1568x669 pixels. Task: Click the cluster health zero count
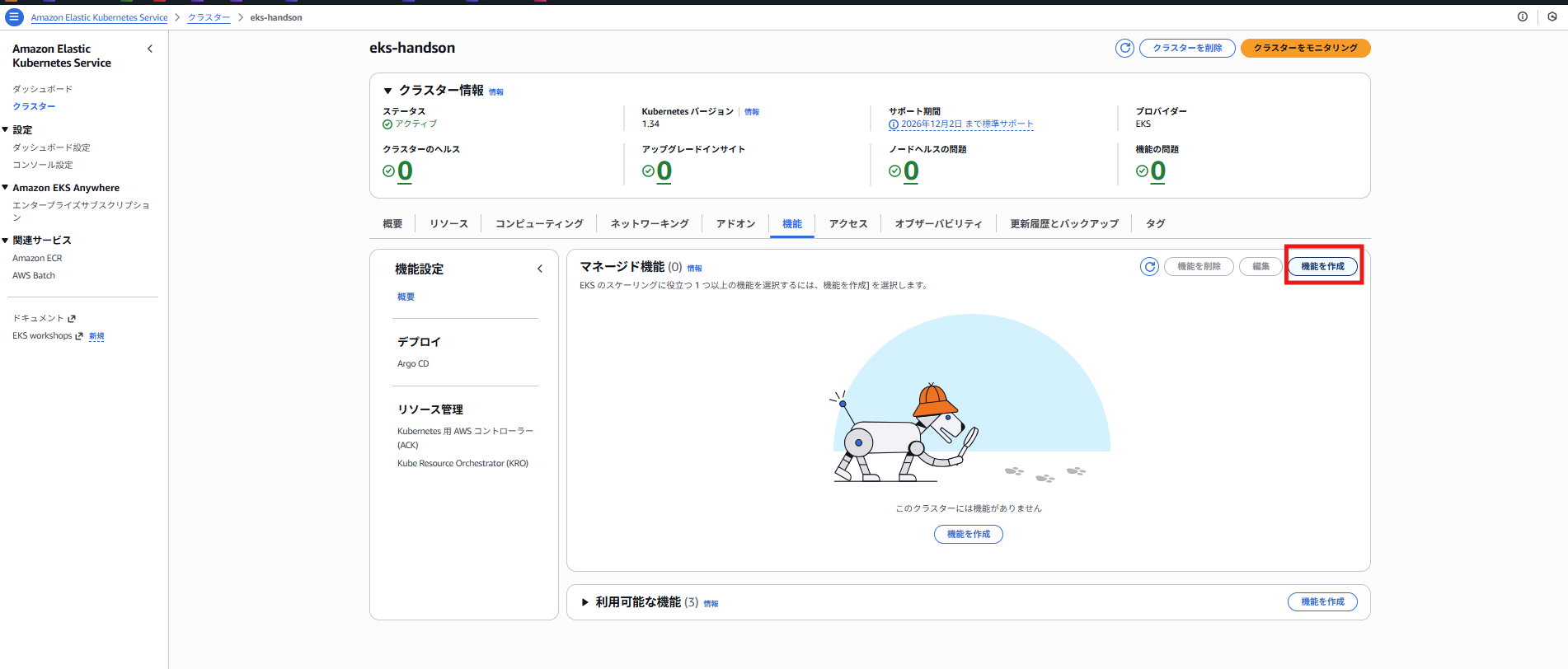point(405,171)
